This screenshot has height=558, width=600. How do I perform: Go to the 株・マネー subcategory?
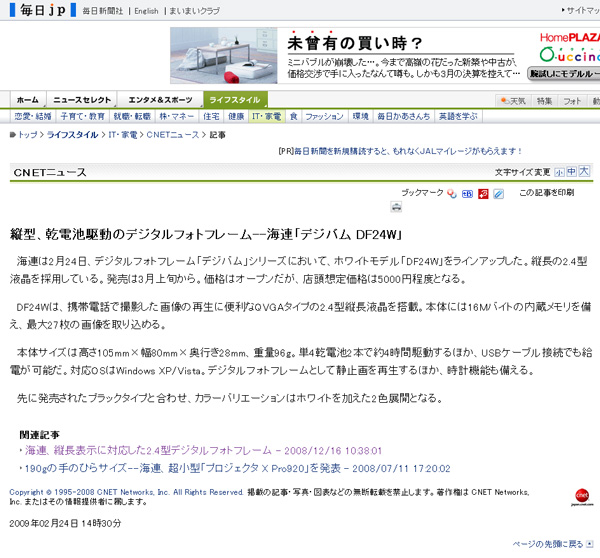pyautogui.click(x=177, y=116)
